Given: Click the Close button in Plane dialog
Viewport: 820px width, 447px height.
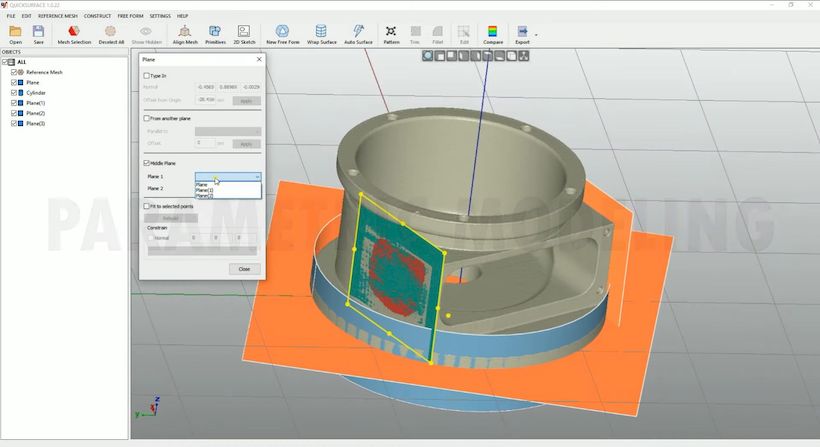Looking at the screenshot, I should click(x=244, y=269).
